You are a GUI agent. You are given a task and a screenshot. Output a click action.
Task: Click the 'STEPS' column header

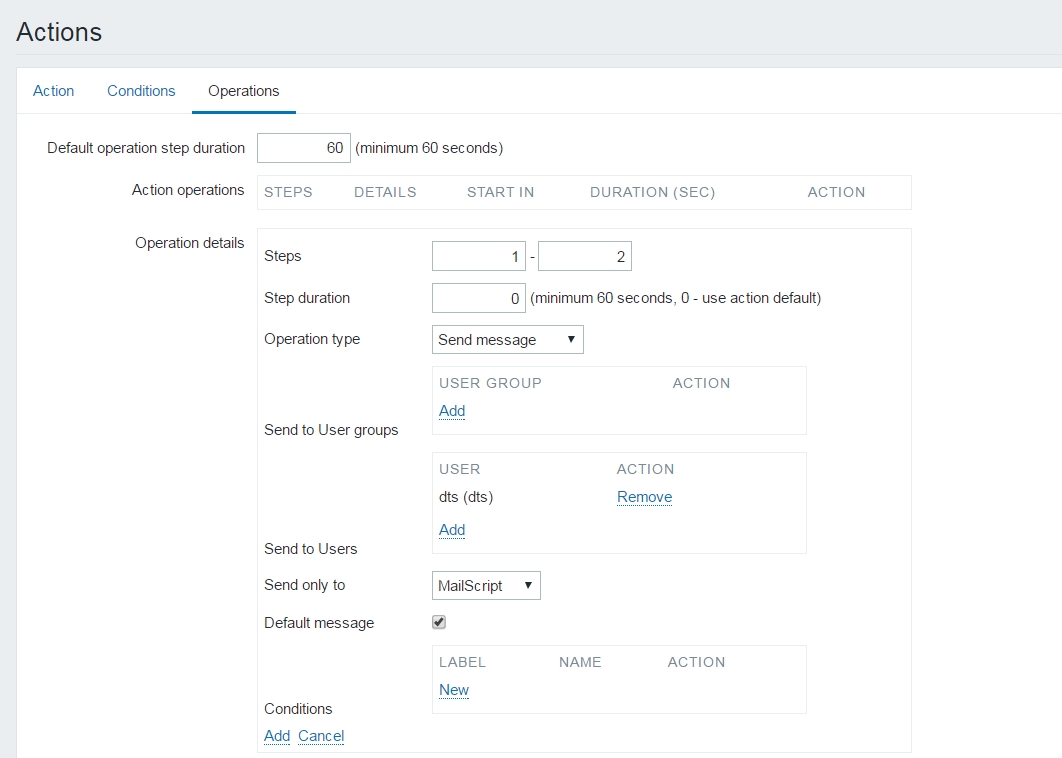(288, 192)
